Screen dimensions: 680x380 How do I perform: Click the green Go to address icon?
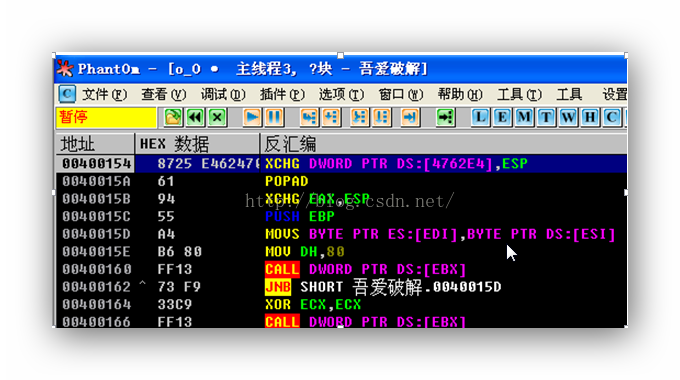click(445, 117)
